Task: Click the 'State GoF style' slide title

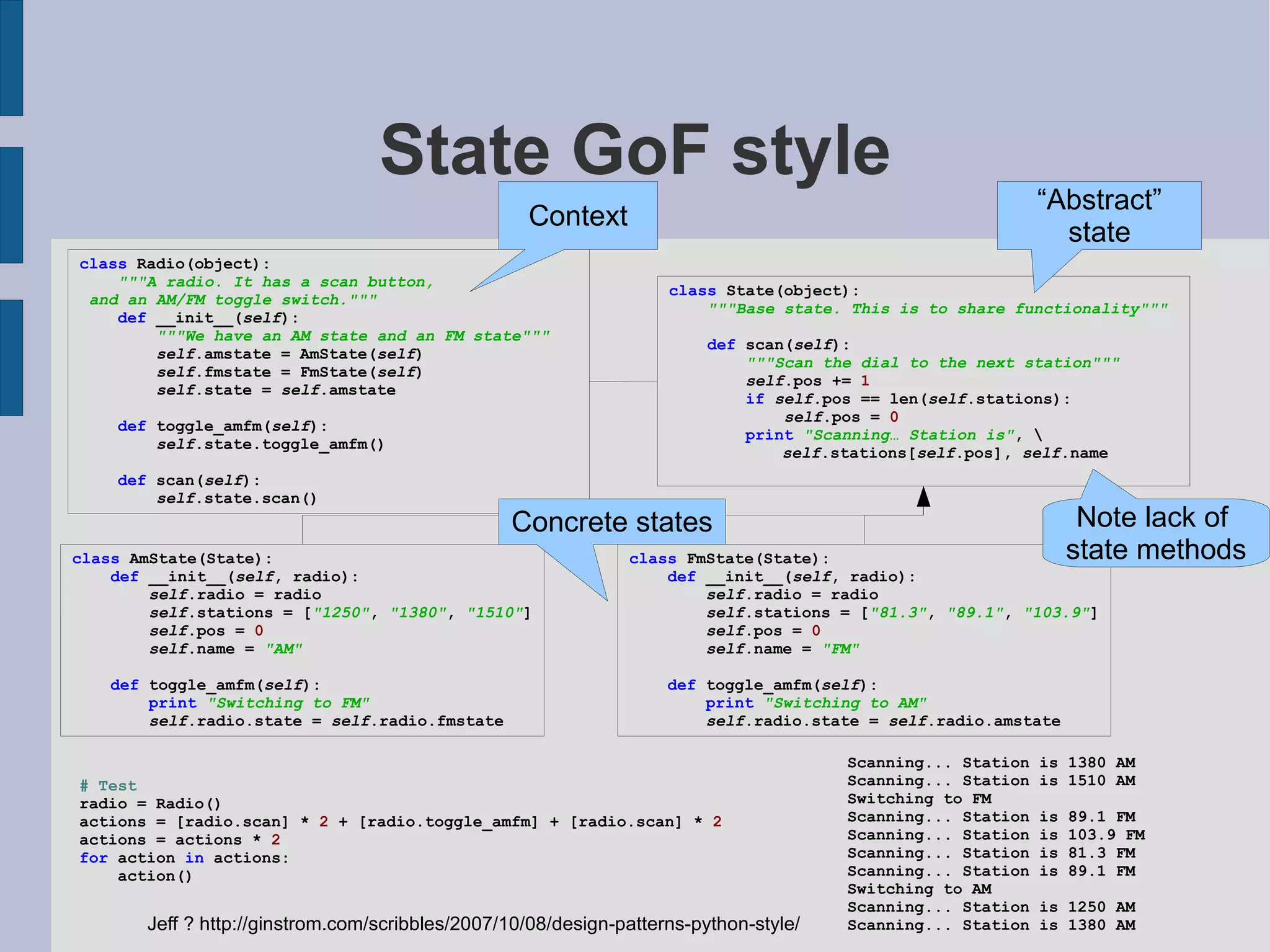Action: (634, 151)
